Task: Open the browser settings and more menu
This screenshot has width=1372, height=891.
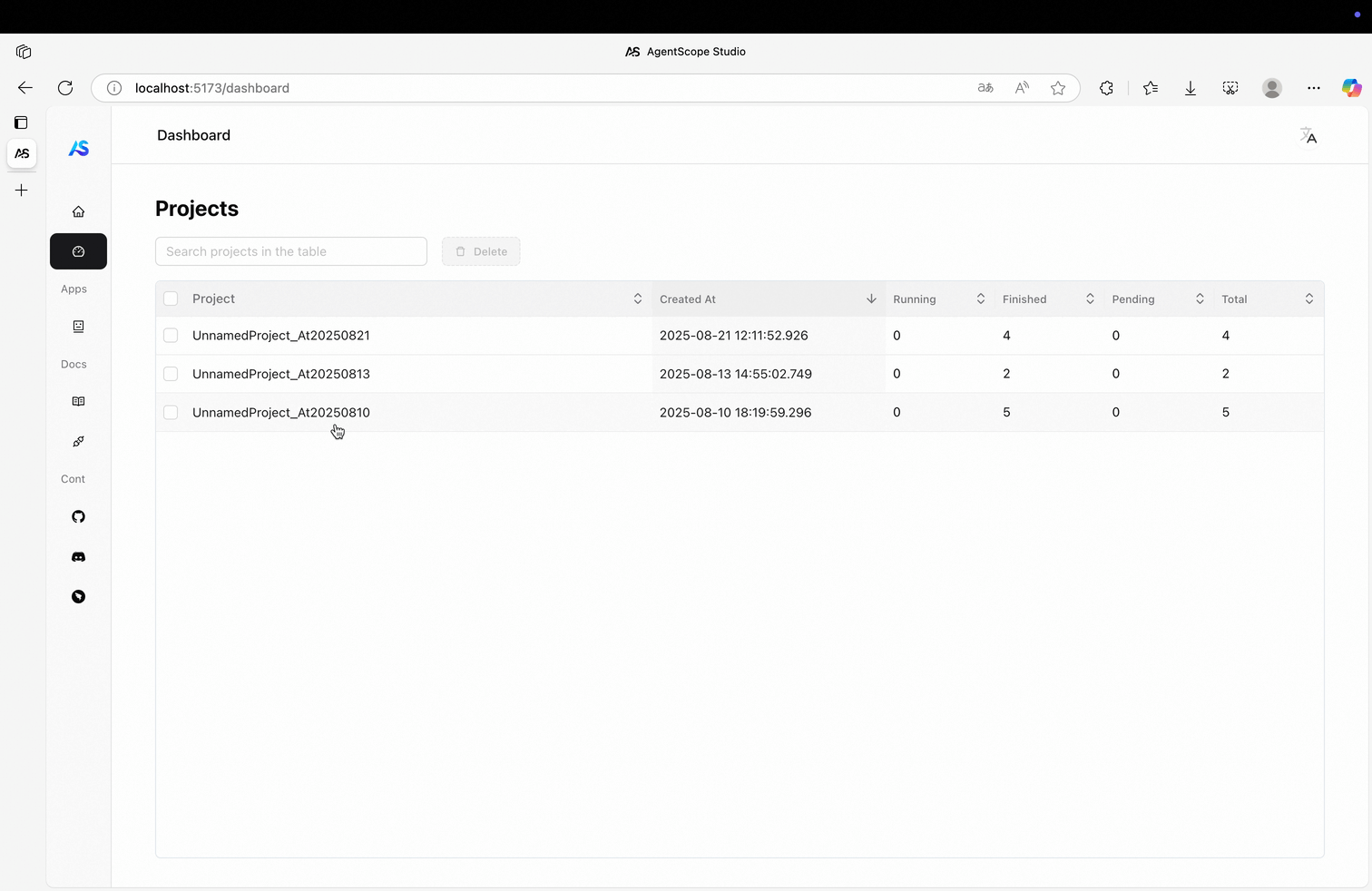Action: (x=1313, y=88)
